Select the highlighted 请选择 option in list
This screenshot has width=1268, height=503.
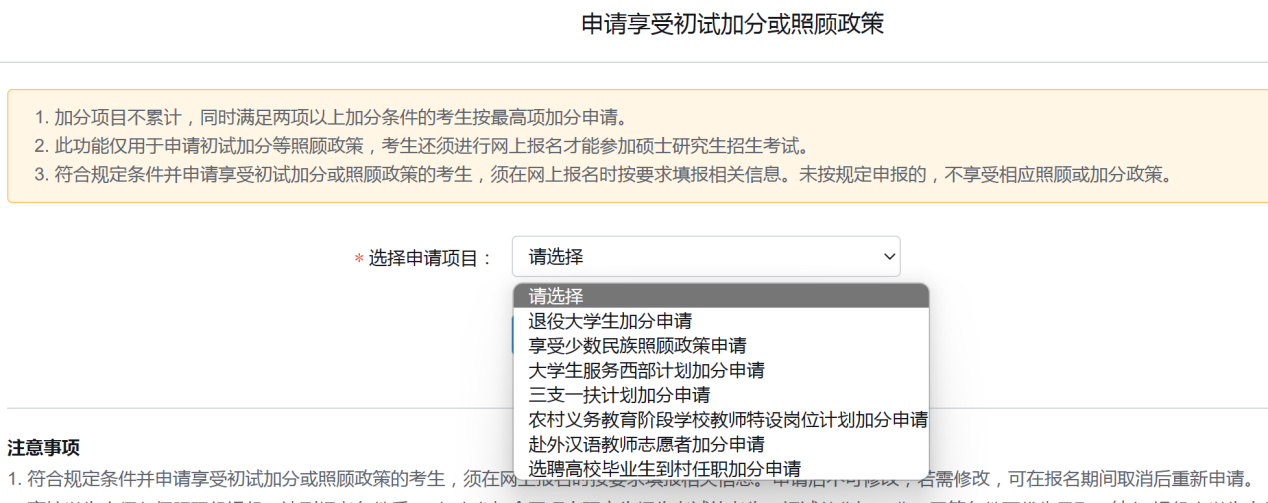[720, 296]
